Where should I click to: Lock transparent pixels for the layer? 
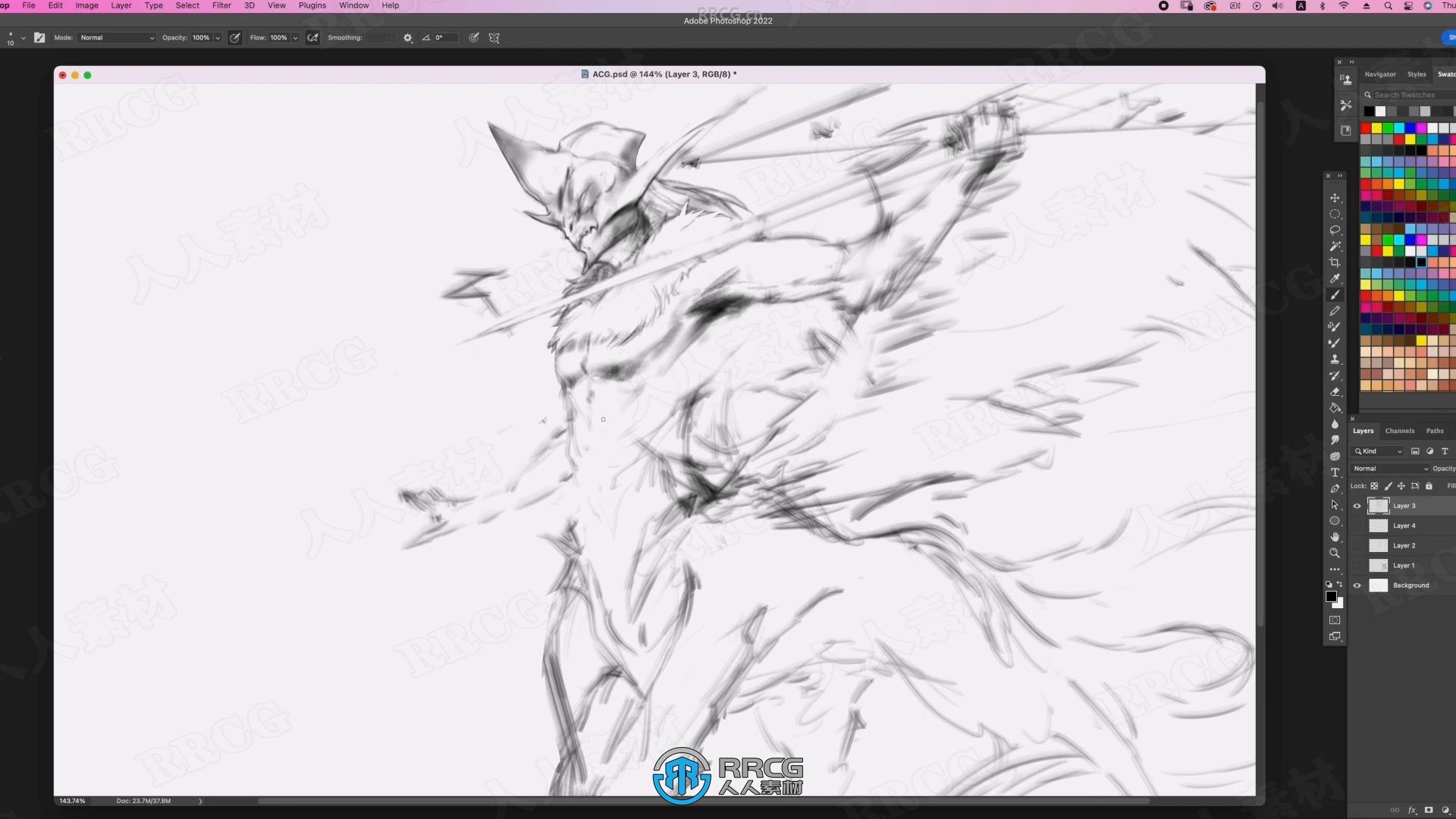pyautogui.click(x=1374, y=486)
